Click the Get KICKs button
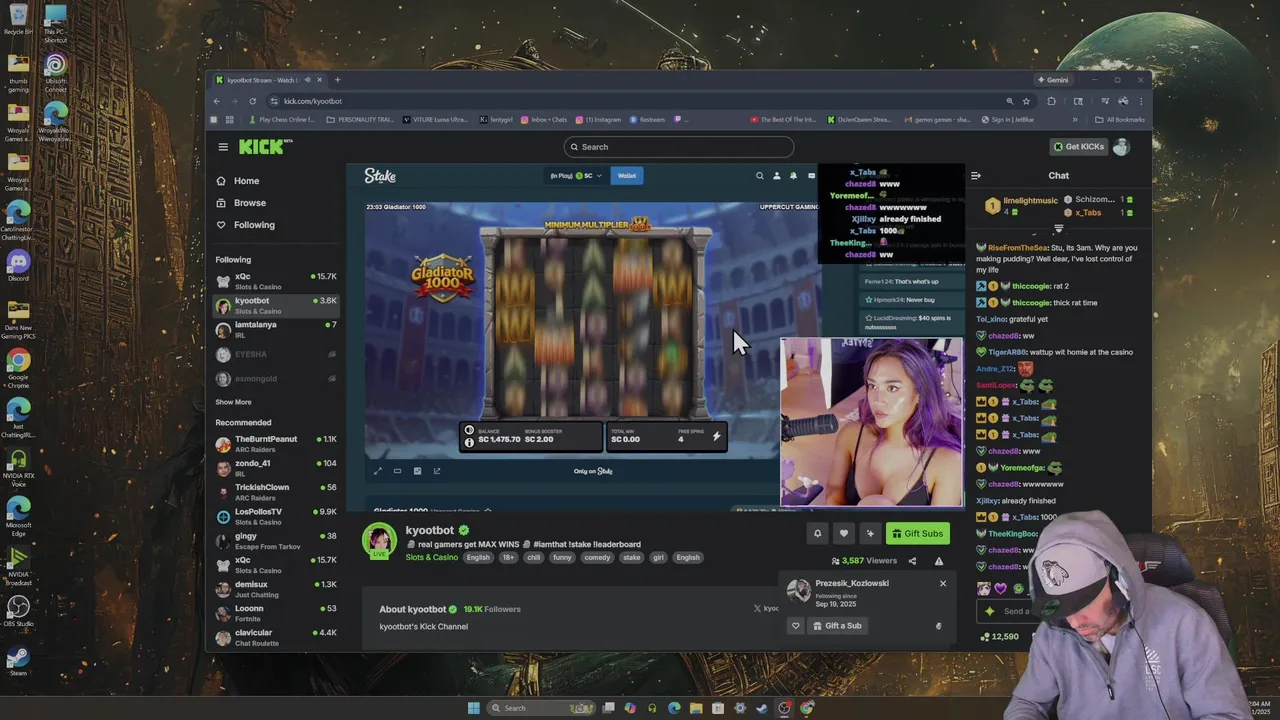Image resolution: width=1280 pixels, height=720 pixels. click(1078, 147)
